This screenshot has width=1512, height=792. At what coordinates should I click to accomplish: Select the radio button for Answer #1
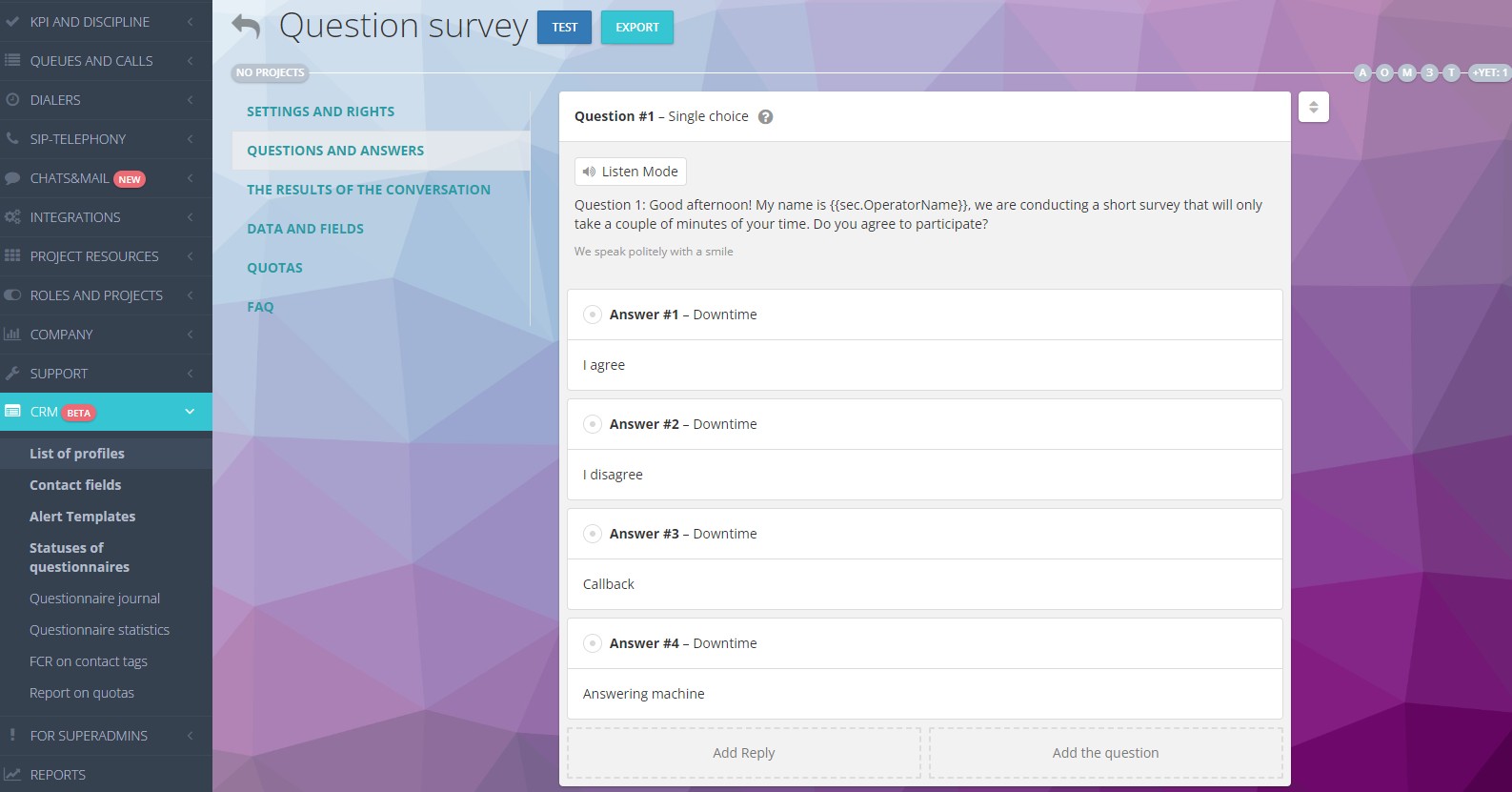coord(592,315)
